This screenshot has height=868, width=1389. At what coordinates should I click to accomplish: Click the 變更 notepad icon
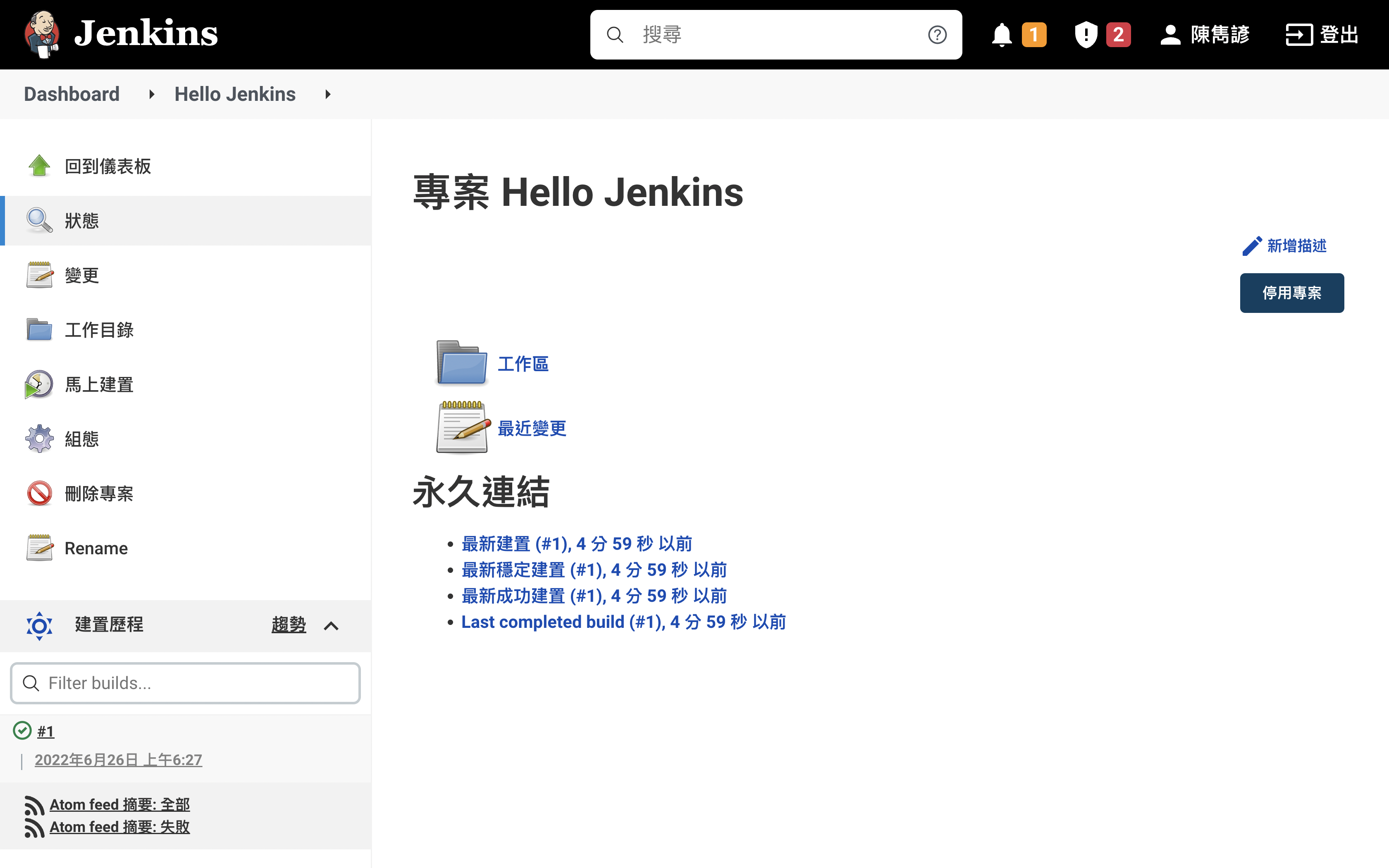pyautogui.click(x=40, y=275)
